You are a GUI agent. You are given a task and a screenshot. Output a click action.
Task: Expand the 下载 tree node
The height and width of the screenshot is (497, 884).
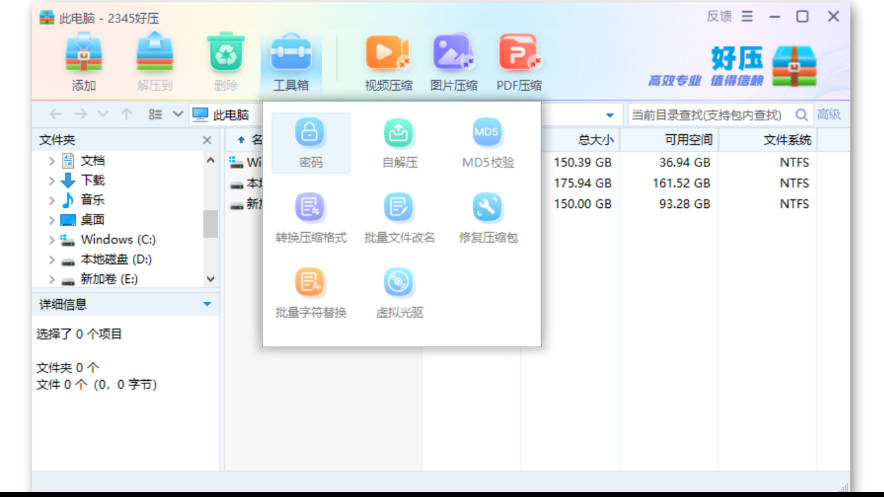(x=51, y=181)
